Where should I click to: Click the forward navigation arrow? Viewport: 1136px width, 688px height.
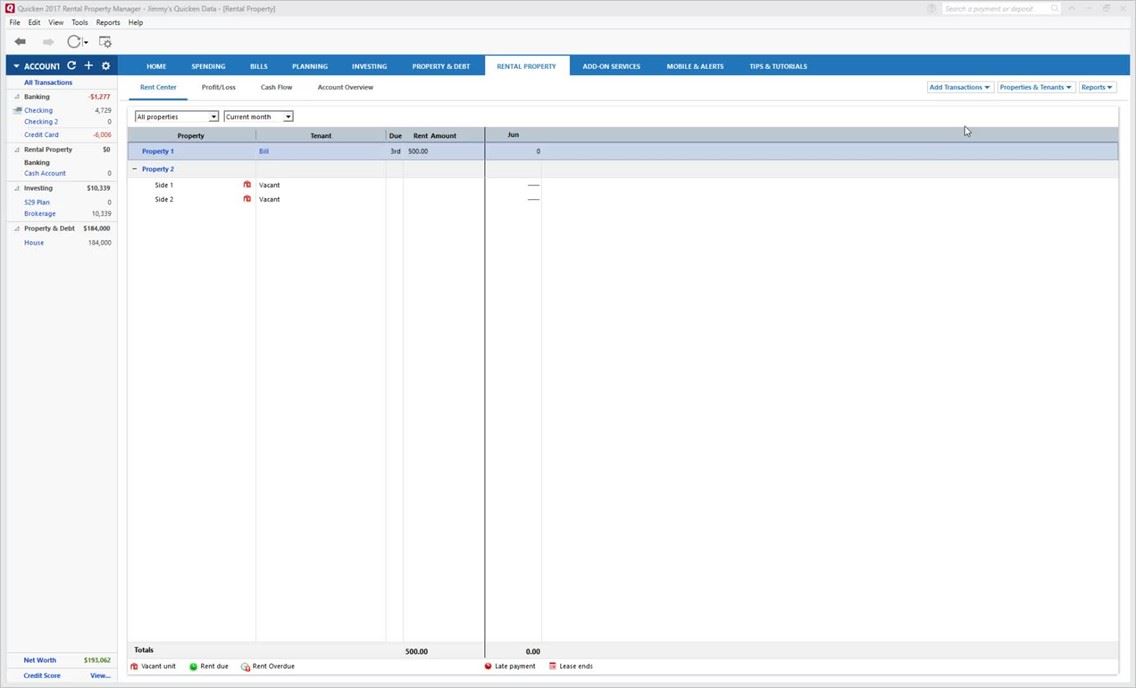click(48, 42)
